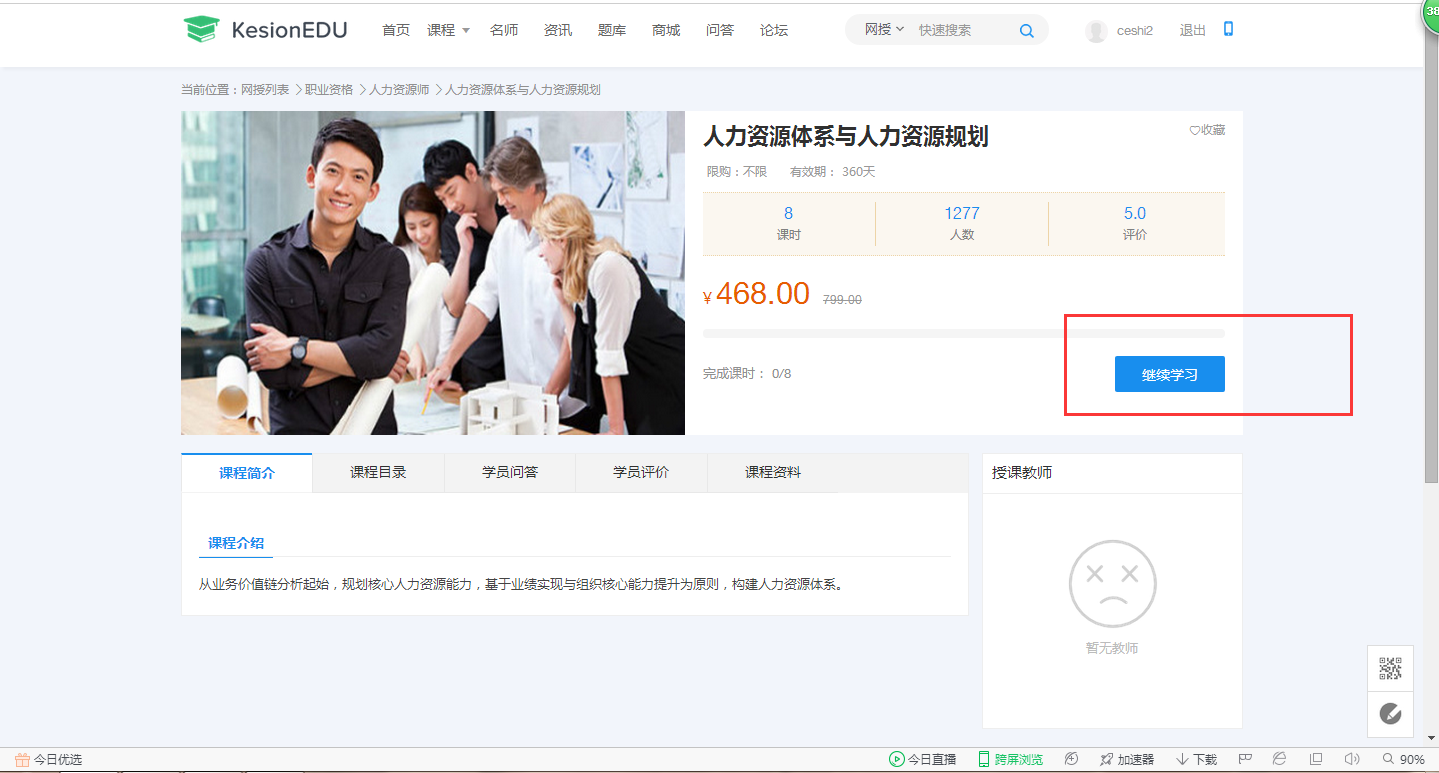Screen dimensions: 1439x773
Task: Go to 人力资源师 in the breadcrumb trail
Action: click(x=400, y=89)
